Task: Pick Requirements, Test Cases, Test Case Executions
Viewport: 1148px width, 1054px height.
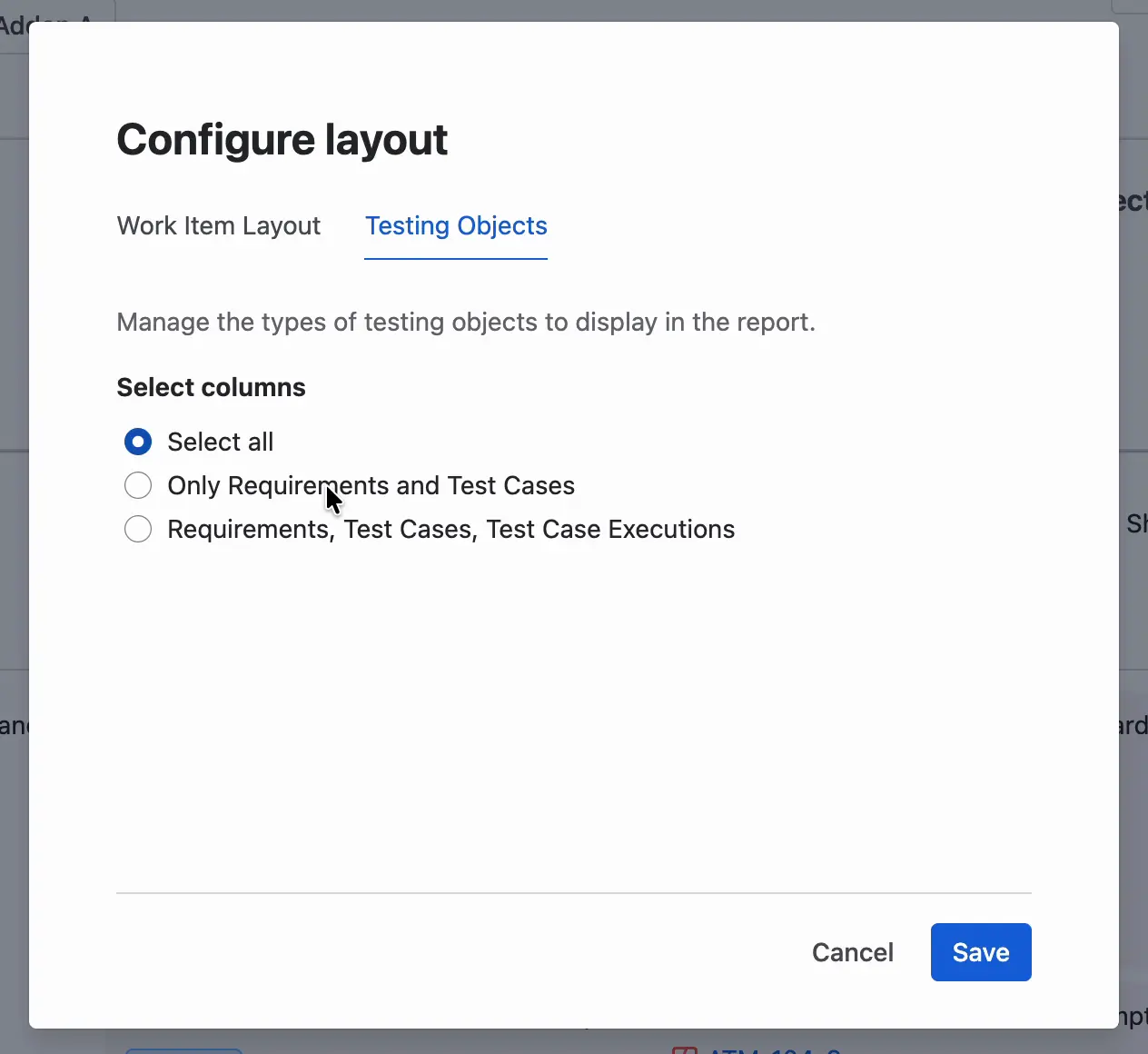Action: click(x=138, y=529)
